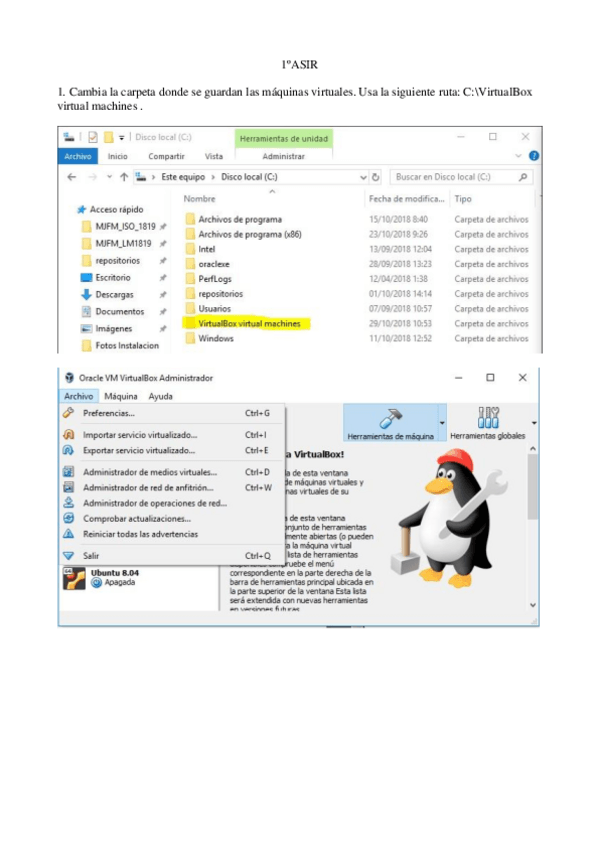Click Este equipo in the address bar
Screen dimensions: 600x848
click(183, 177)
